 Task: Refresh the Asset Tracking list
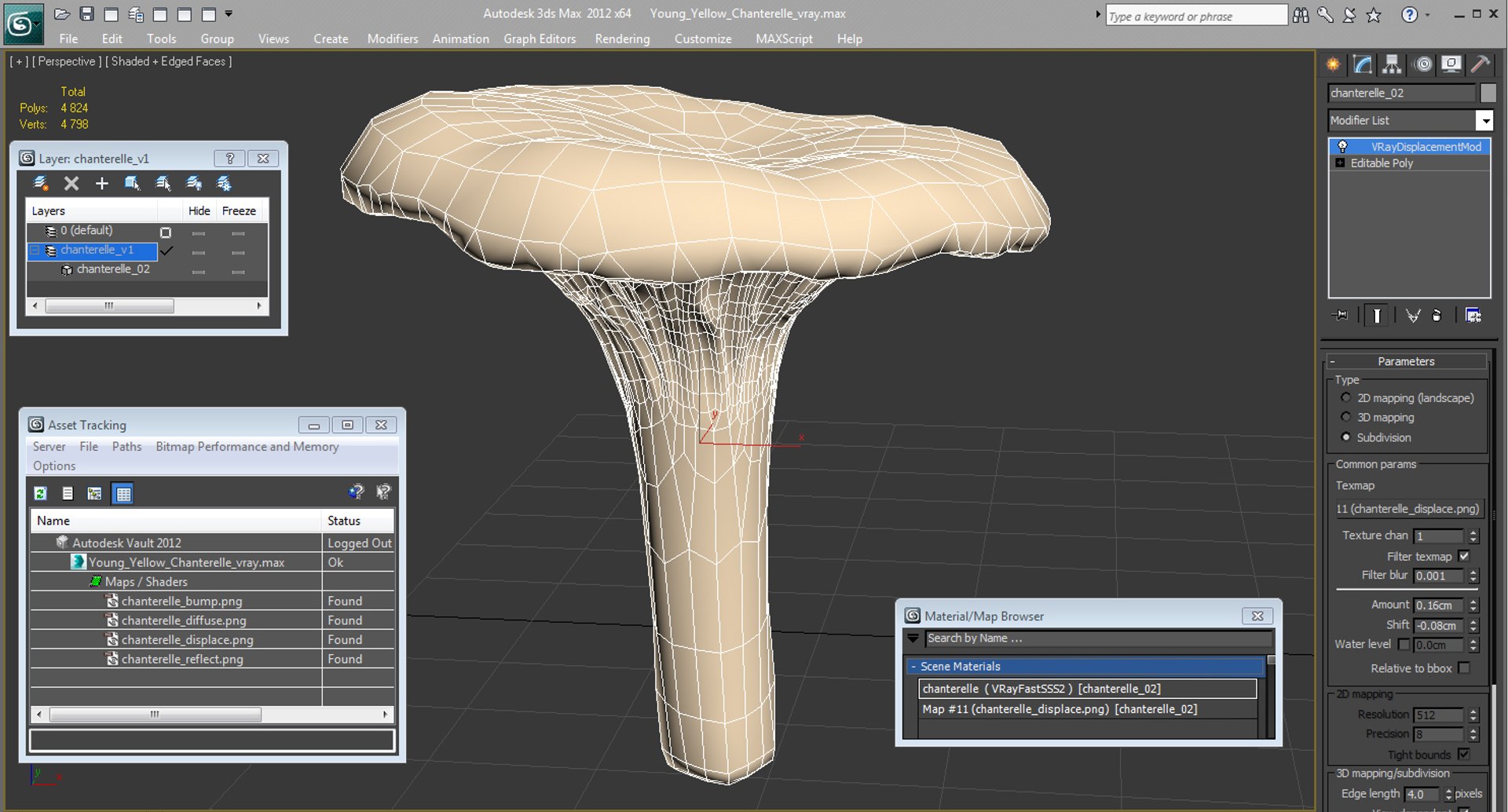41,493
